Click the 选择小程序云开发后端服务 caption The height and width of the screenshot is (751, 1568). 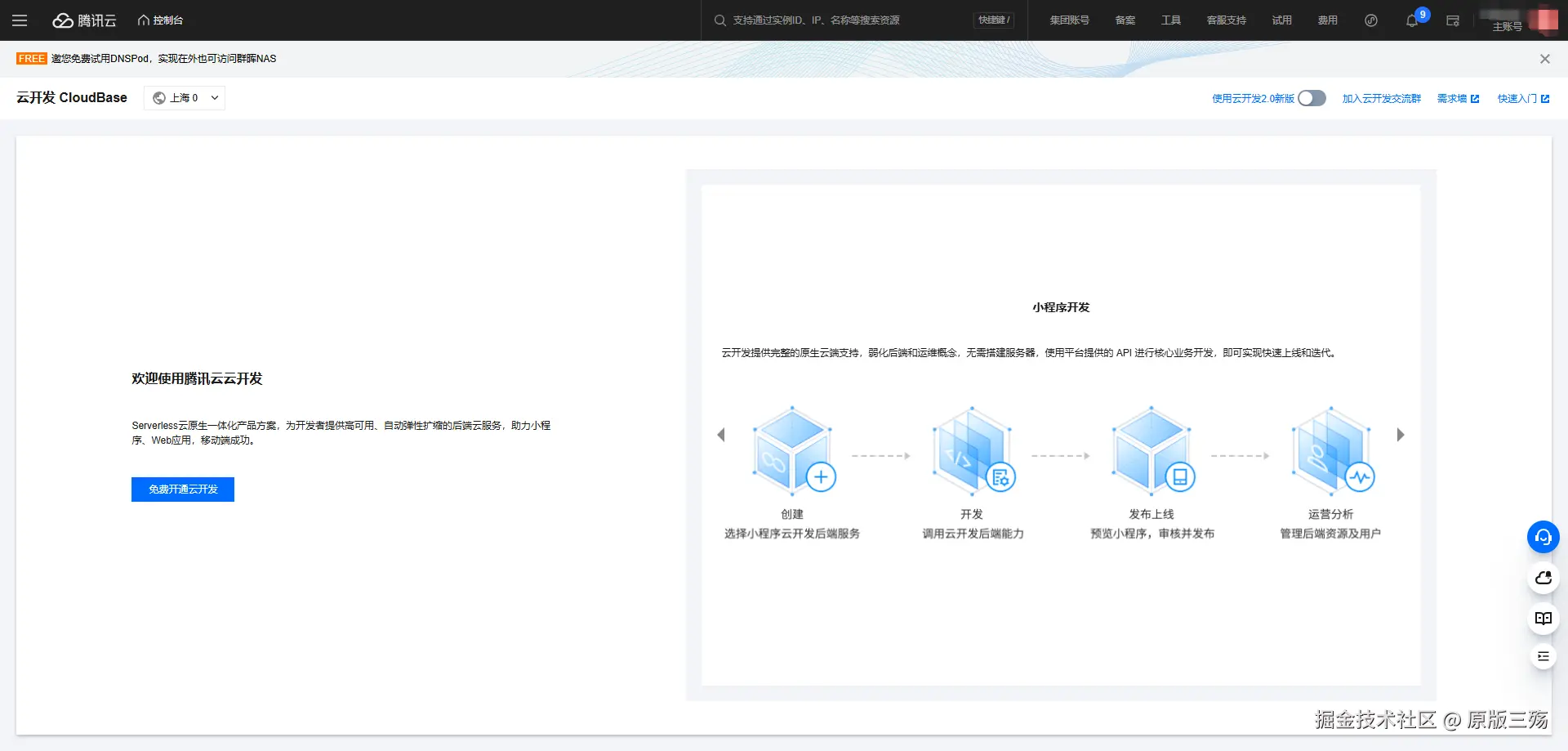(x=792, y=534)
